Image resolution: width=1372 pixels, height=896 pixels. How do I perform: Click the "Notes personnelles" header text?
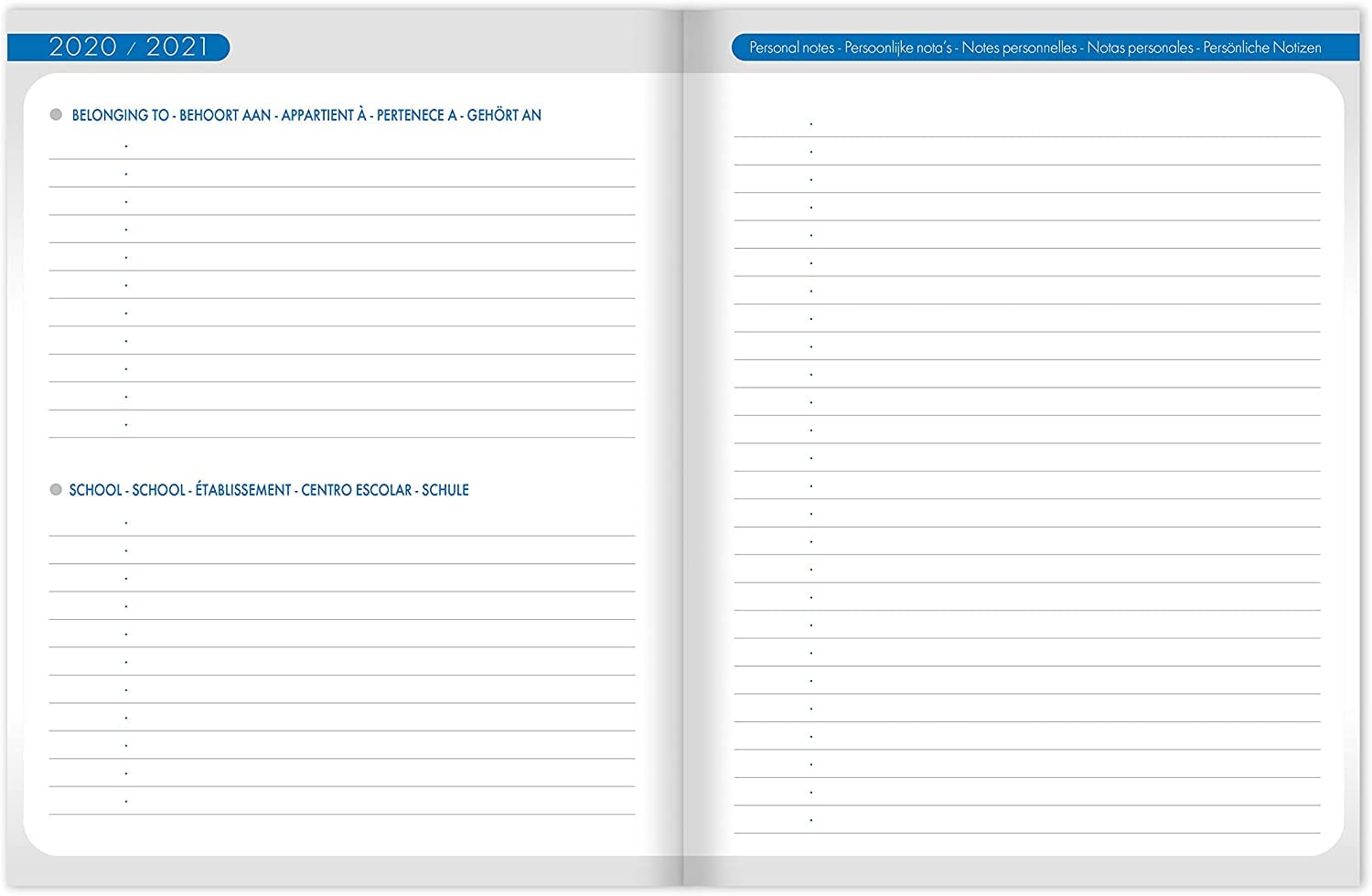(1020, 48)
